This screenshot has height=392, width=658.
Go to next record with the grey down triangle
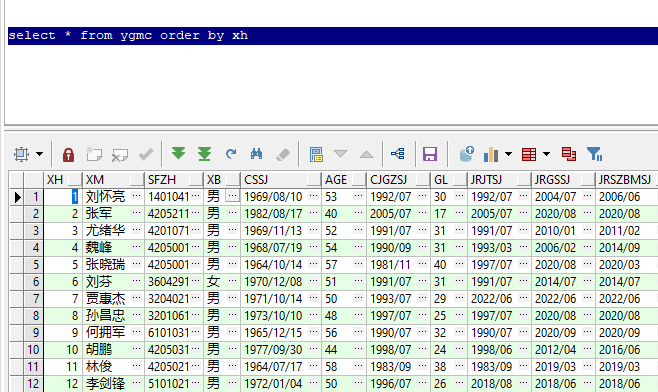tap(340, 154)
